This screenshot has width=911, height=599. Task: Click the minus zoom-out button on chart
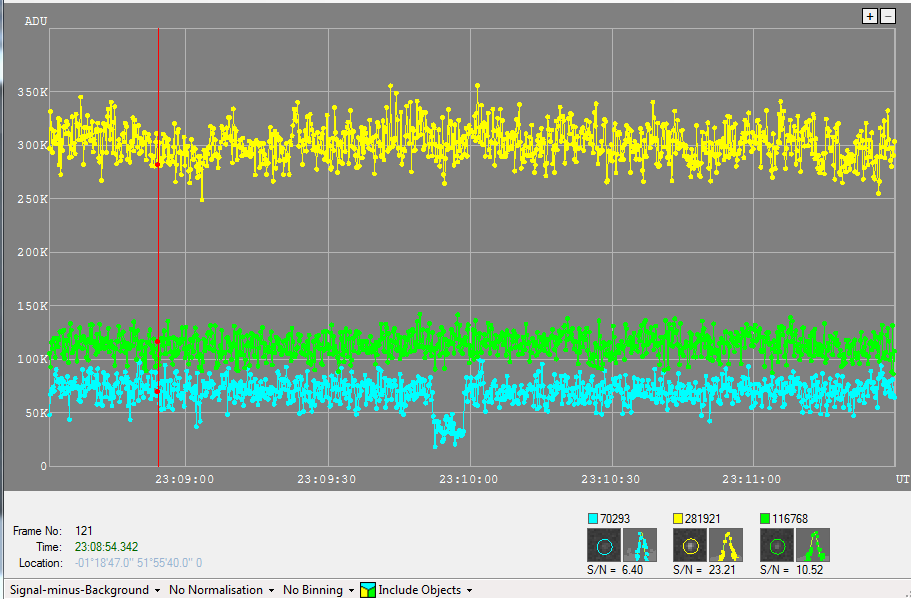pos(887,16)
